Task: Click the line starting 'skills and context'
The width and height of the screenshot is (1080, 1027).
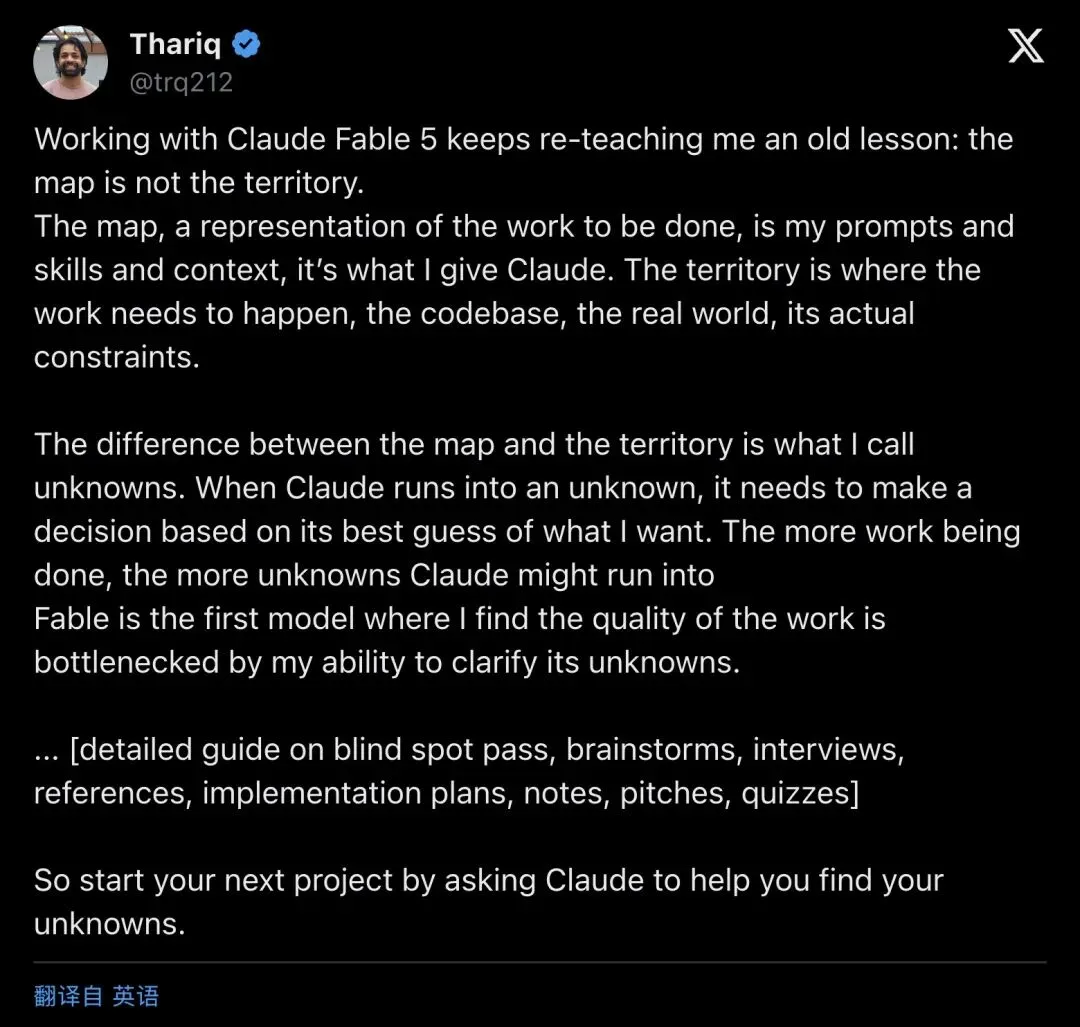Action: (x=508, y=270)
